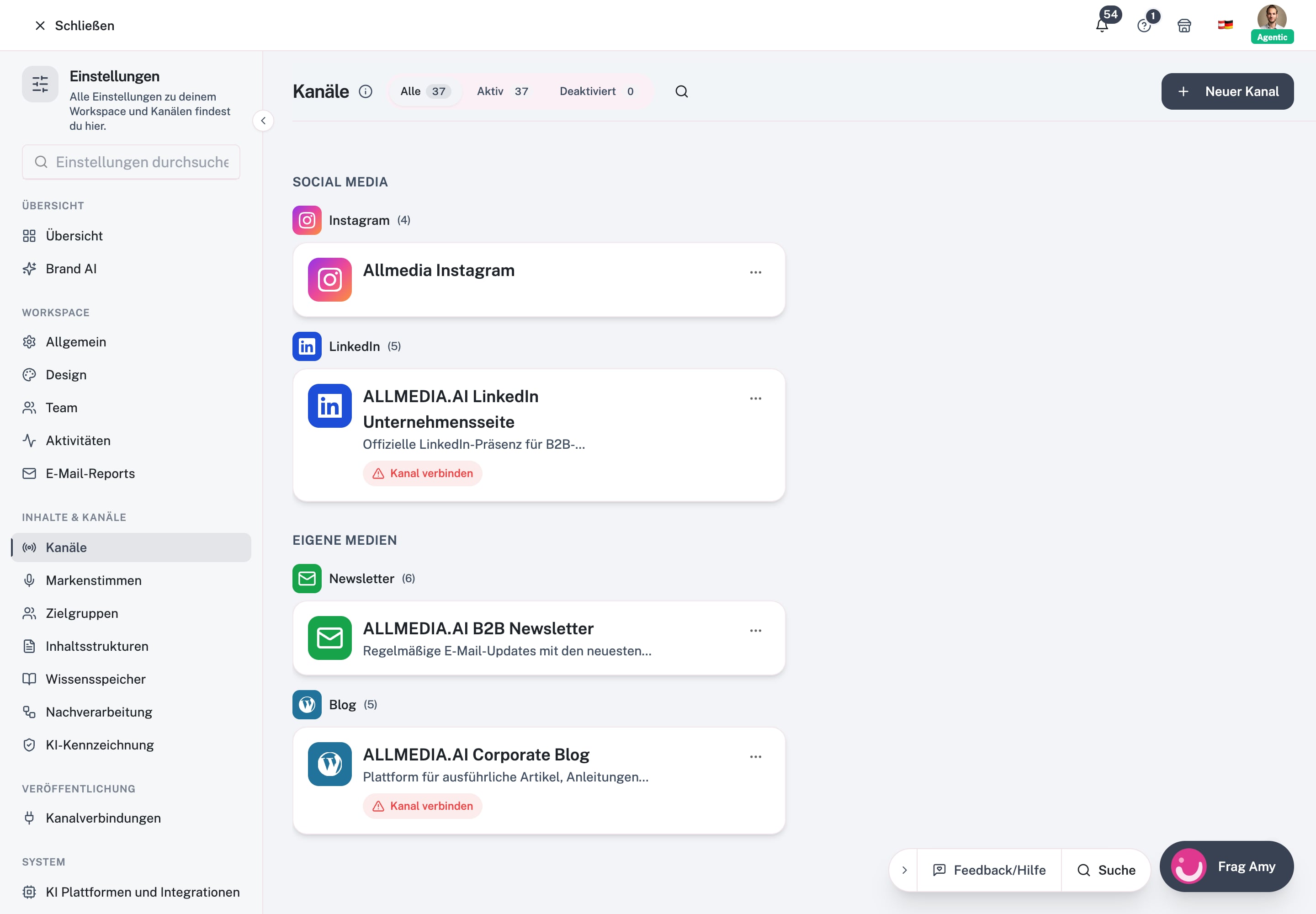Click the Newsletter group header icon
The image size is (1316, 914).
[307, 579]
